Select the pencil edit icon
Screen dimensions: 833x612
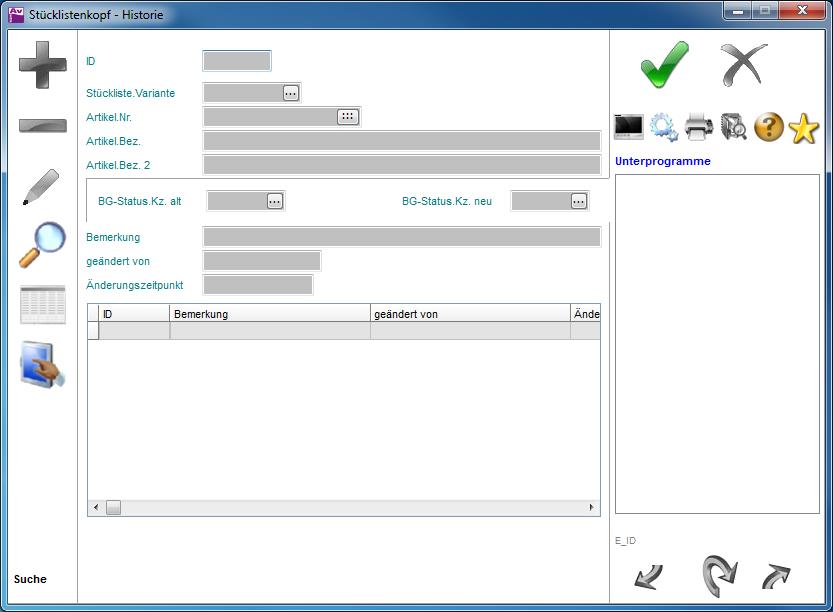pyautogui.click(x=41, y=187)
